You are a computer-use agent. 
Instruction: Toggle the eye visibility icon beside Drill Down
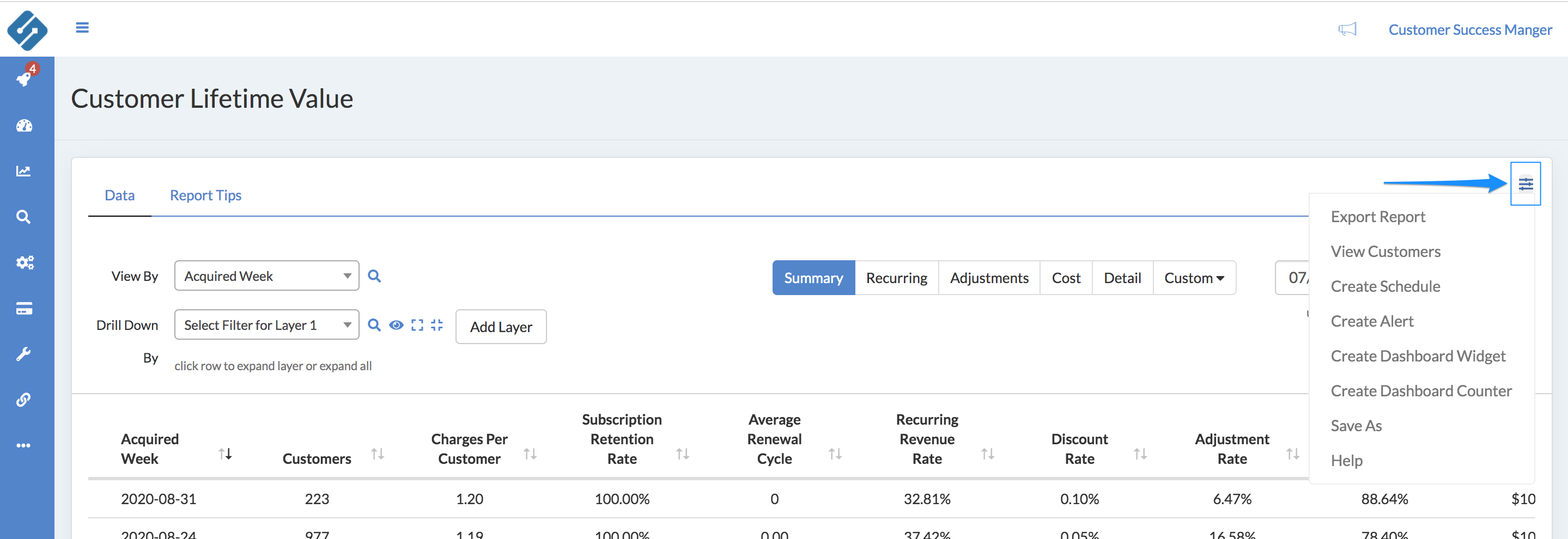(396, 326)
